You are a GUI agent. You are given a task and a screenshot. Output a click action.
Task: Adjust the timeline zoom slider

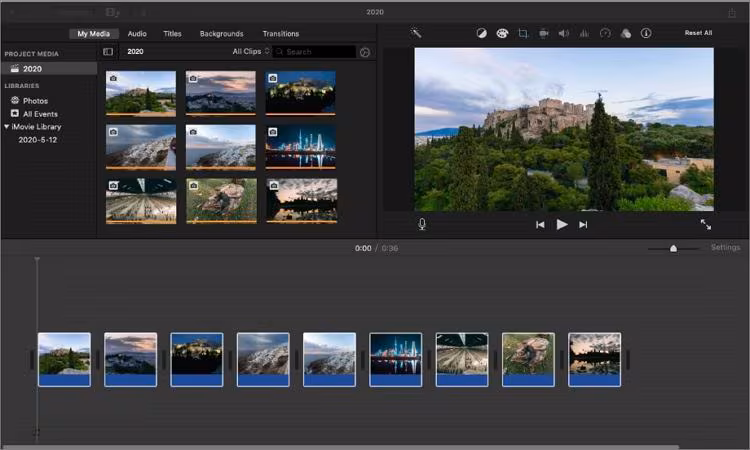click(x=673, y=248)
